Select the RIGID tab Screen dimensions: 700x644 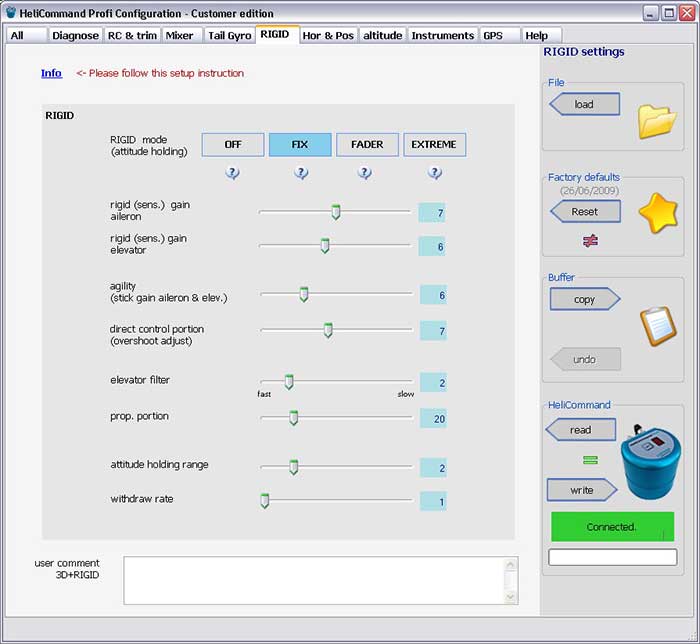coord(276,34)
